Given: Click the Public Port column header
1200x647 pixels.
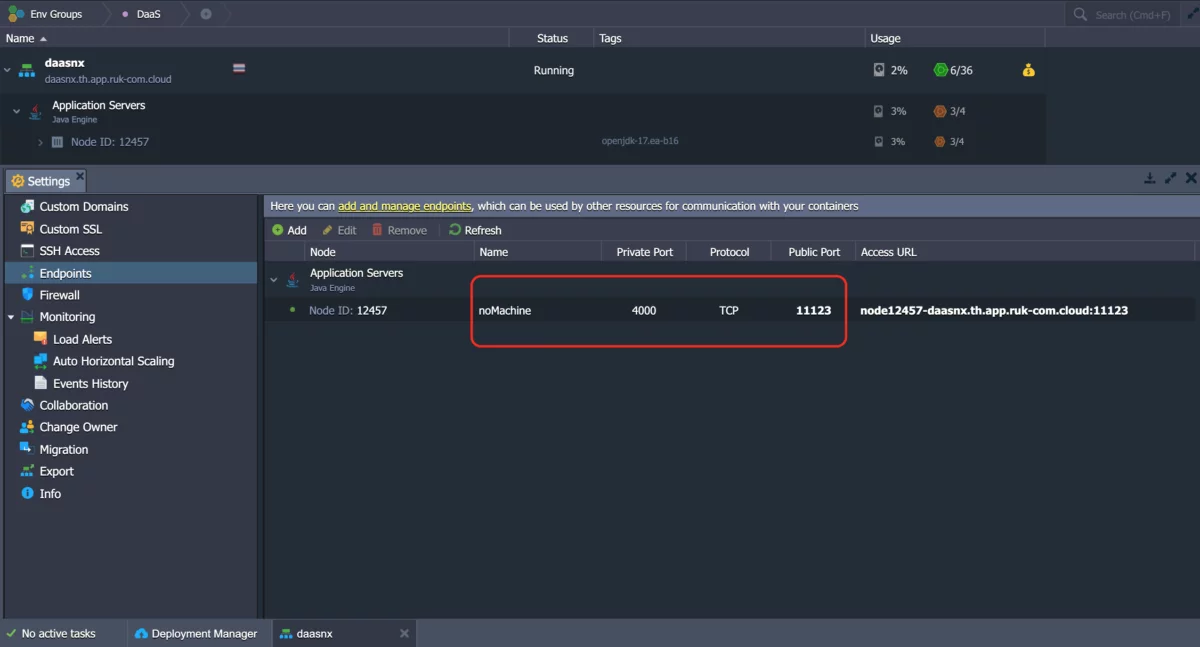Looking at the screenshot, I should click(814, 252).
